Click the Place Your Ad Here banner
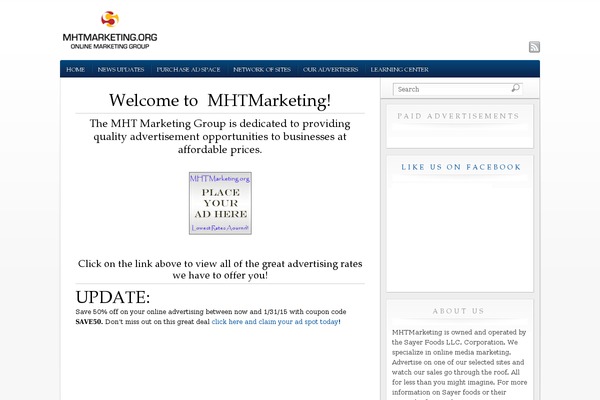 pos(220,203)
